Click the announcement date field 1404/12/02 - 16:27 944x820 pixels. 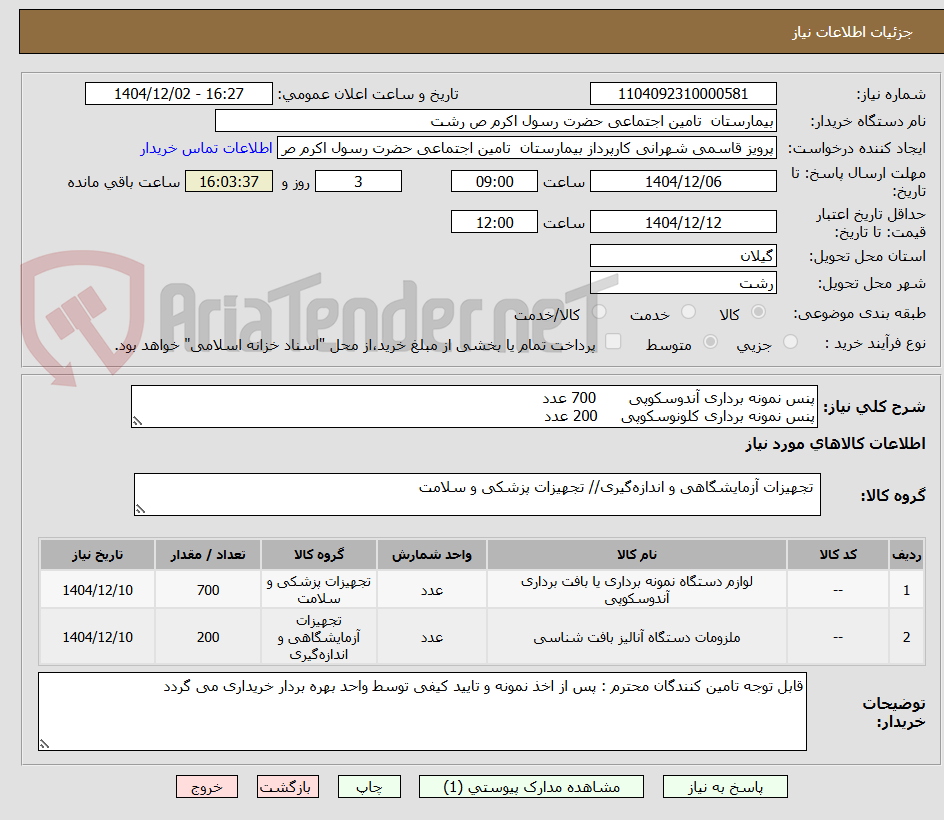click(x=179, y=94)
